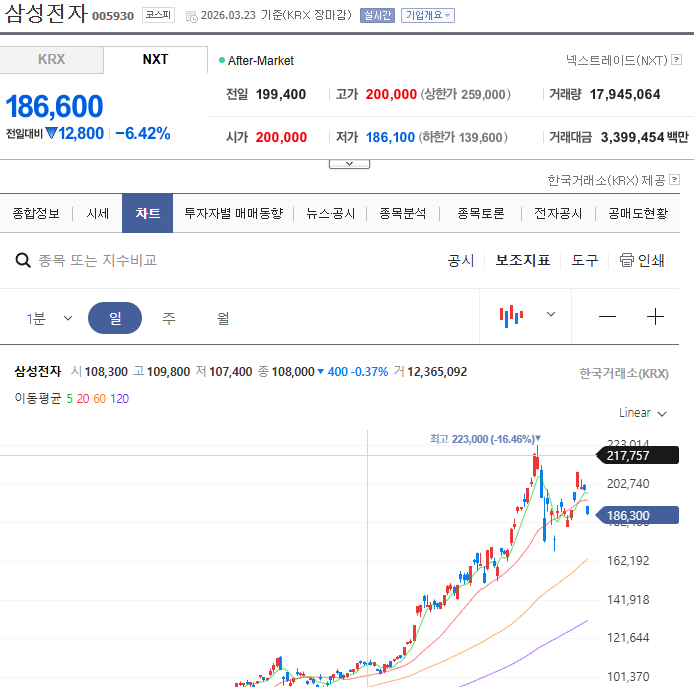Focus the 종목 또는 지수비교 search field
Viewport: 694px width, 687px height.
point(97,260)
